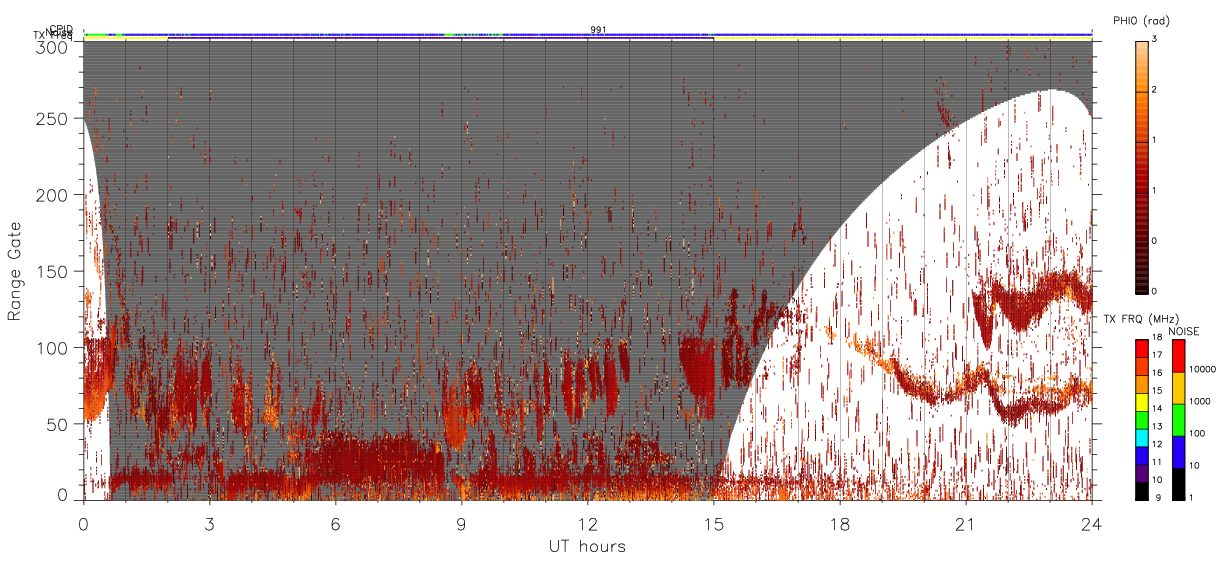Click the orange-red 16–17 MHz frequency swatch
Image resolution: width=1228 pixels, height=567 pixels.
pos(1141,367)
